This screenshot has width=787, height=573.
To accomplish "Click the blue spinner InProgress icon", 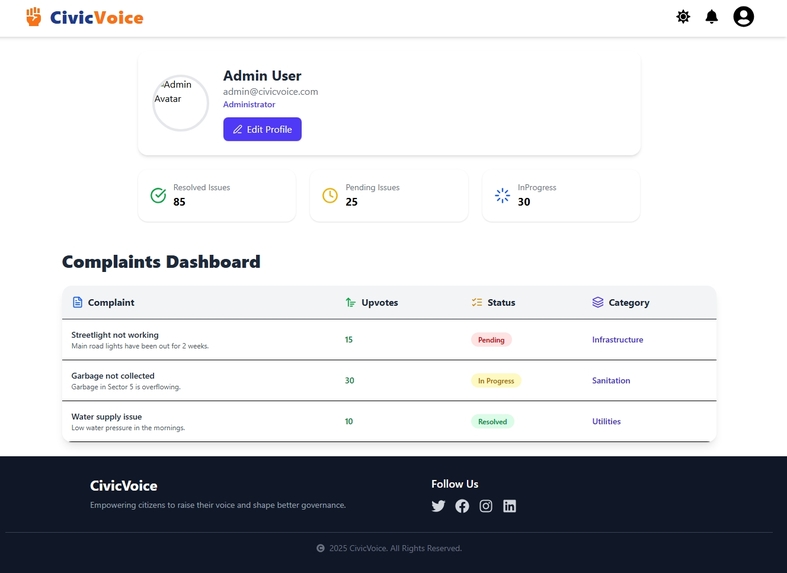I will [x=502, y=195].
